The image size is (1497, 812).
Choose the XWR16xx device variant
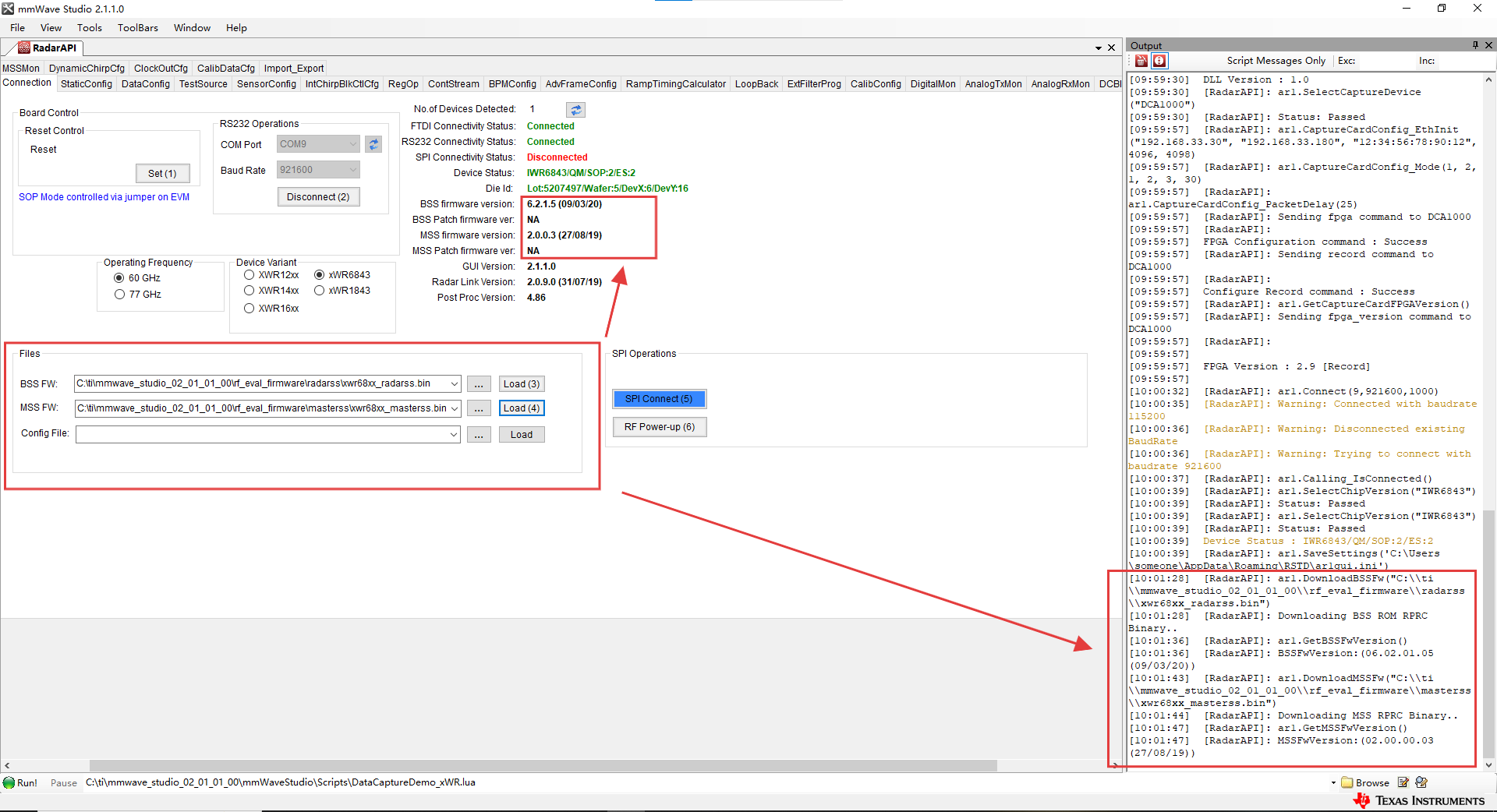tap(249, 309)
